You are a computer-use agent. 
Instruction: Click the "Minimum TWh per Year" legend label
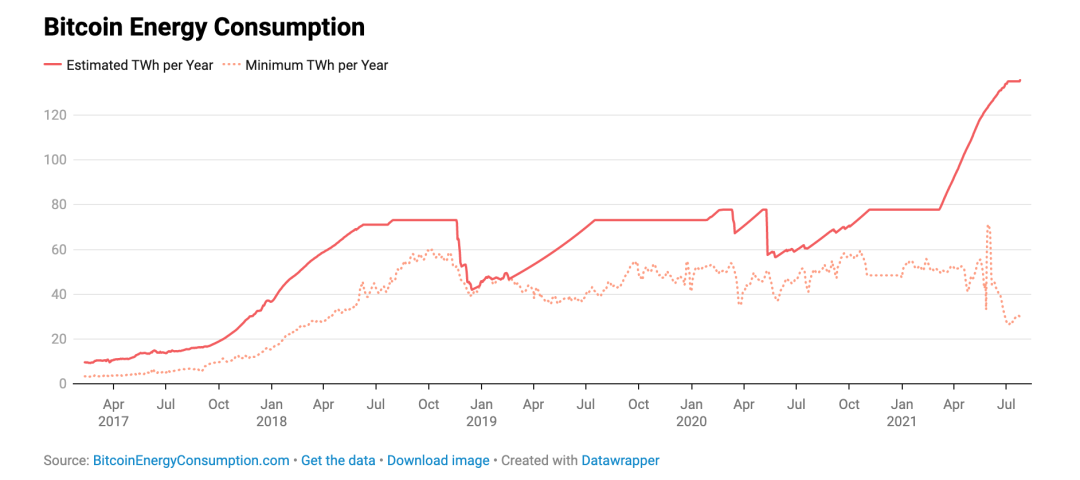[x=316, y=65]
